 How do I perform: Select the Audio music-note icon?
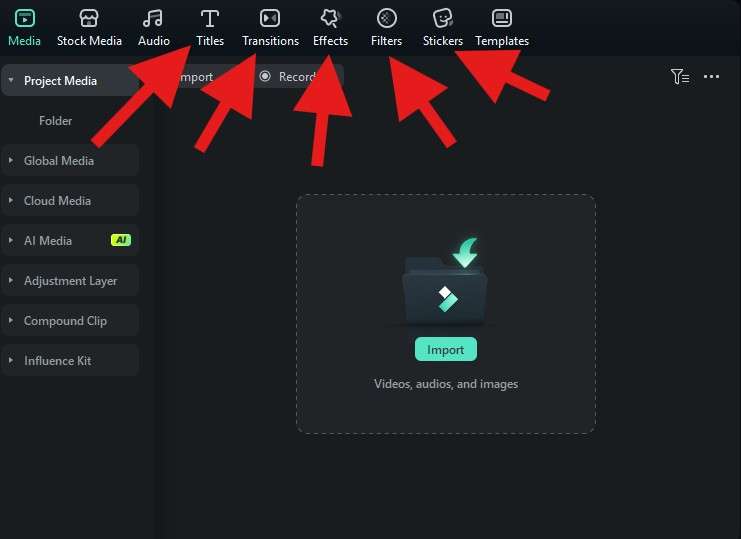point(153,18)
